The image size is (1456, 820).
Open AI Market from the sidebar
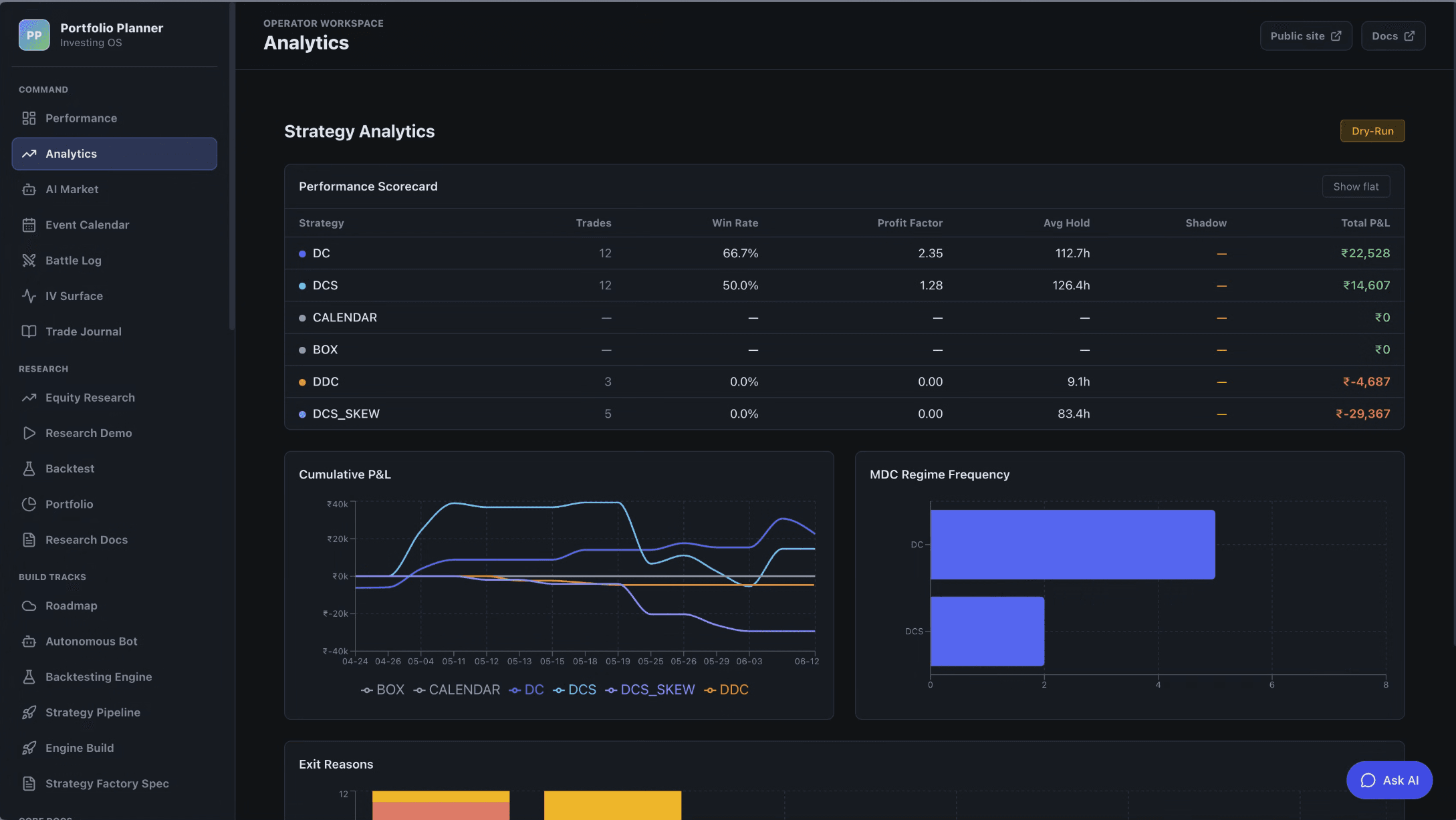(114, 189)
